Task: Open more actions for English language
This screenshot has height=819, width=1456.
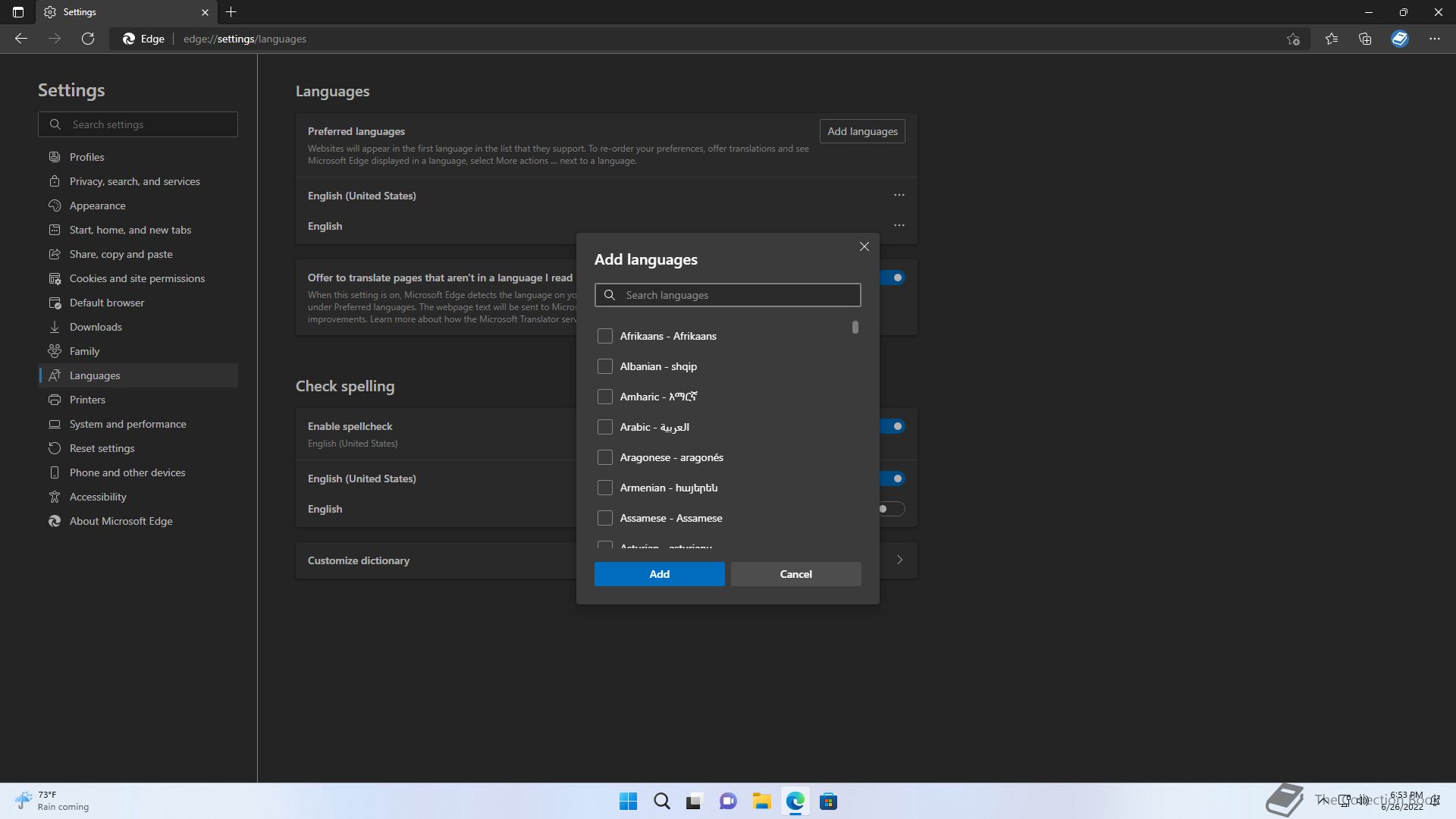Action: 899,225
